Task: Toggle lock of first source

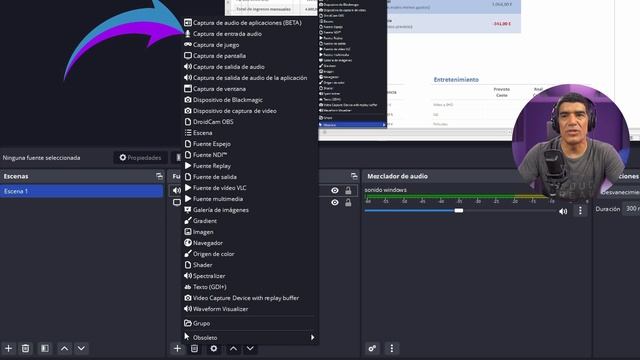Action: 348,190
